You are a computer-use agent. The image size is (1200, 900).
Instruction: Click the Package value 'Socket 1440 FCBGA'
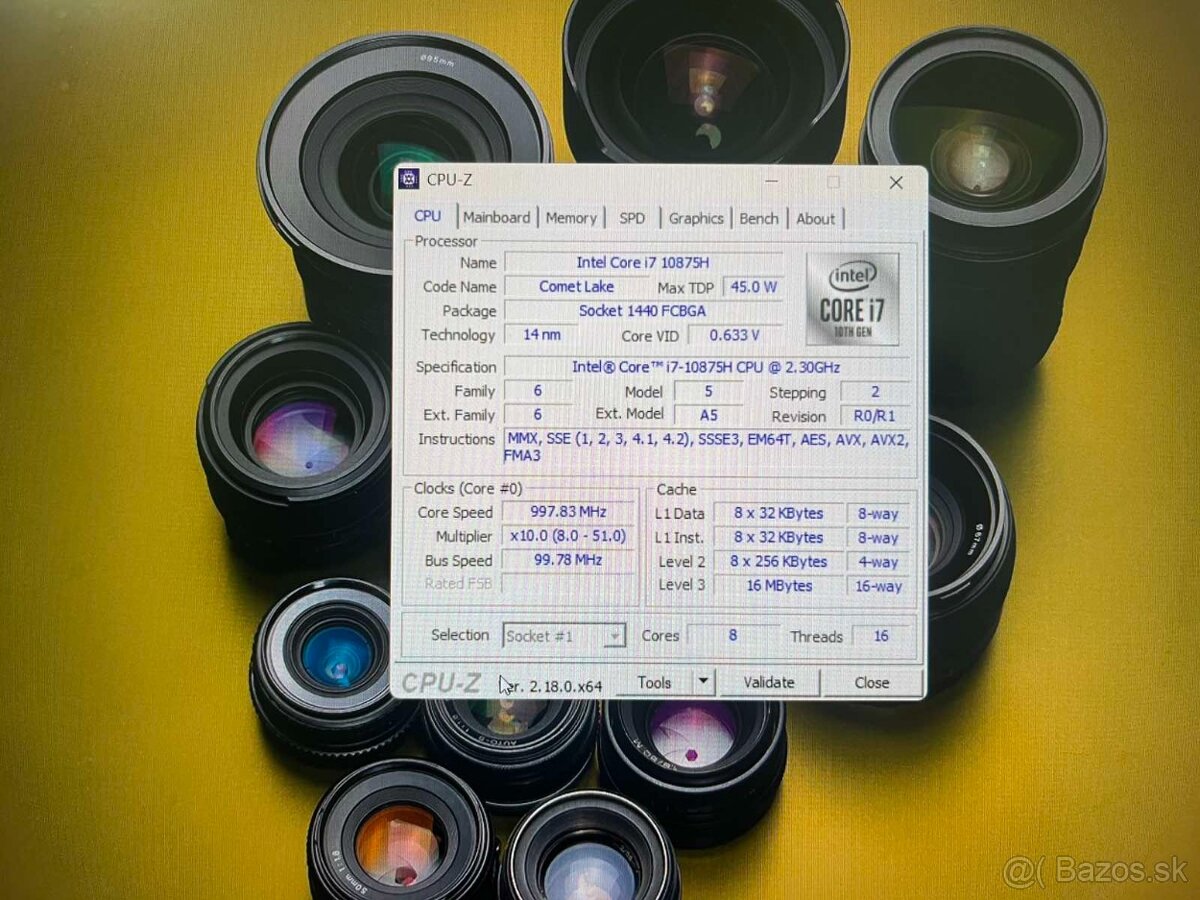point(642,311)
